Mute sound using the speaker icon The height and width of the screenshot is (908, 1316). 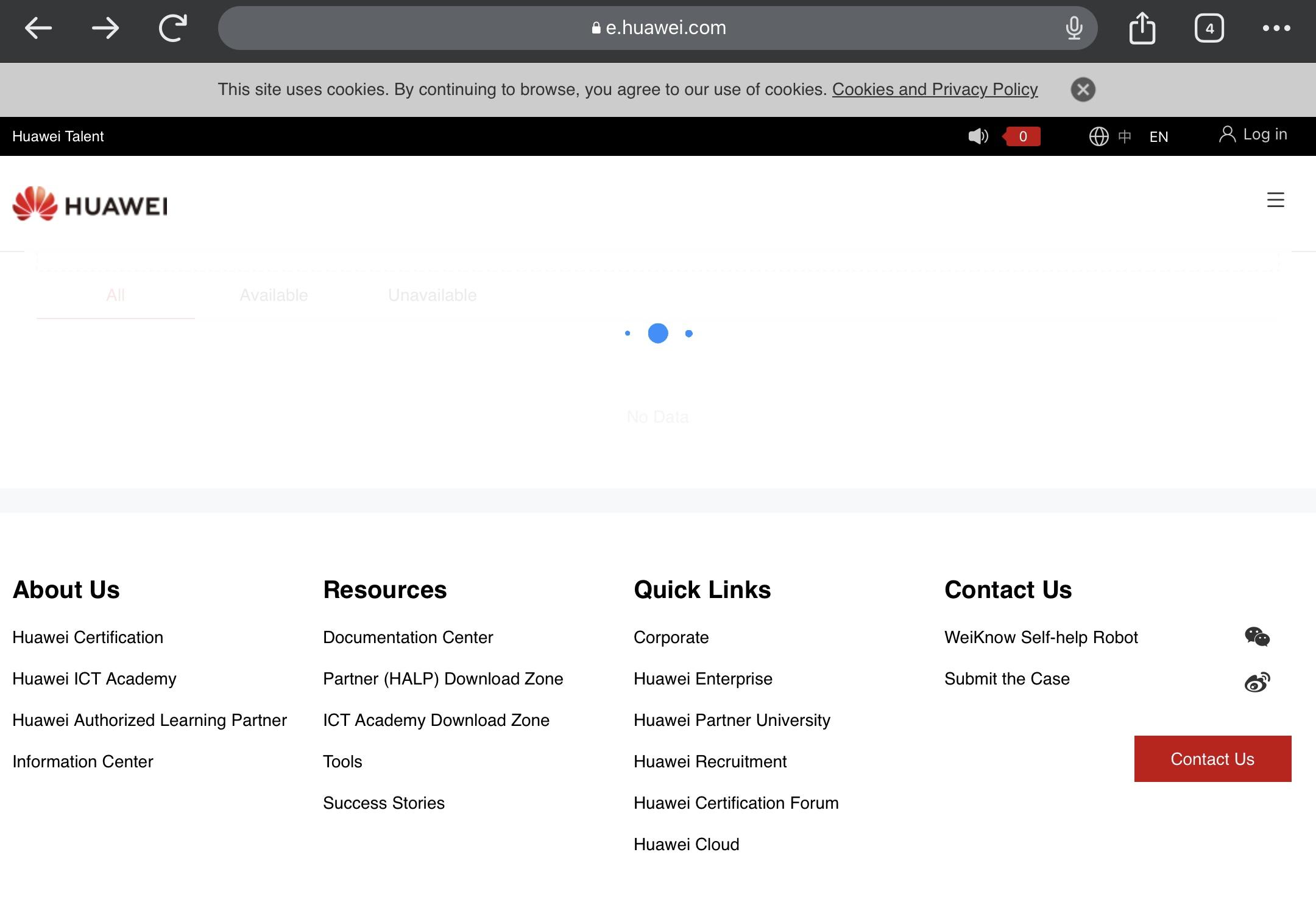pyautogui.click(x=978, y=136)
